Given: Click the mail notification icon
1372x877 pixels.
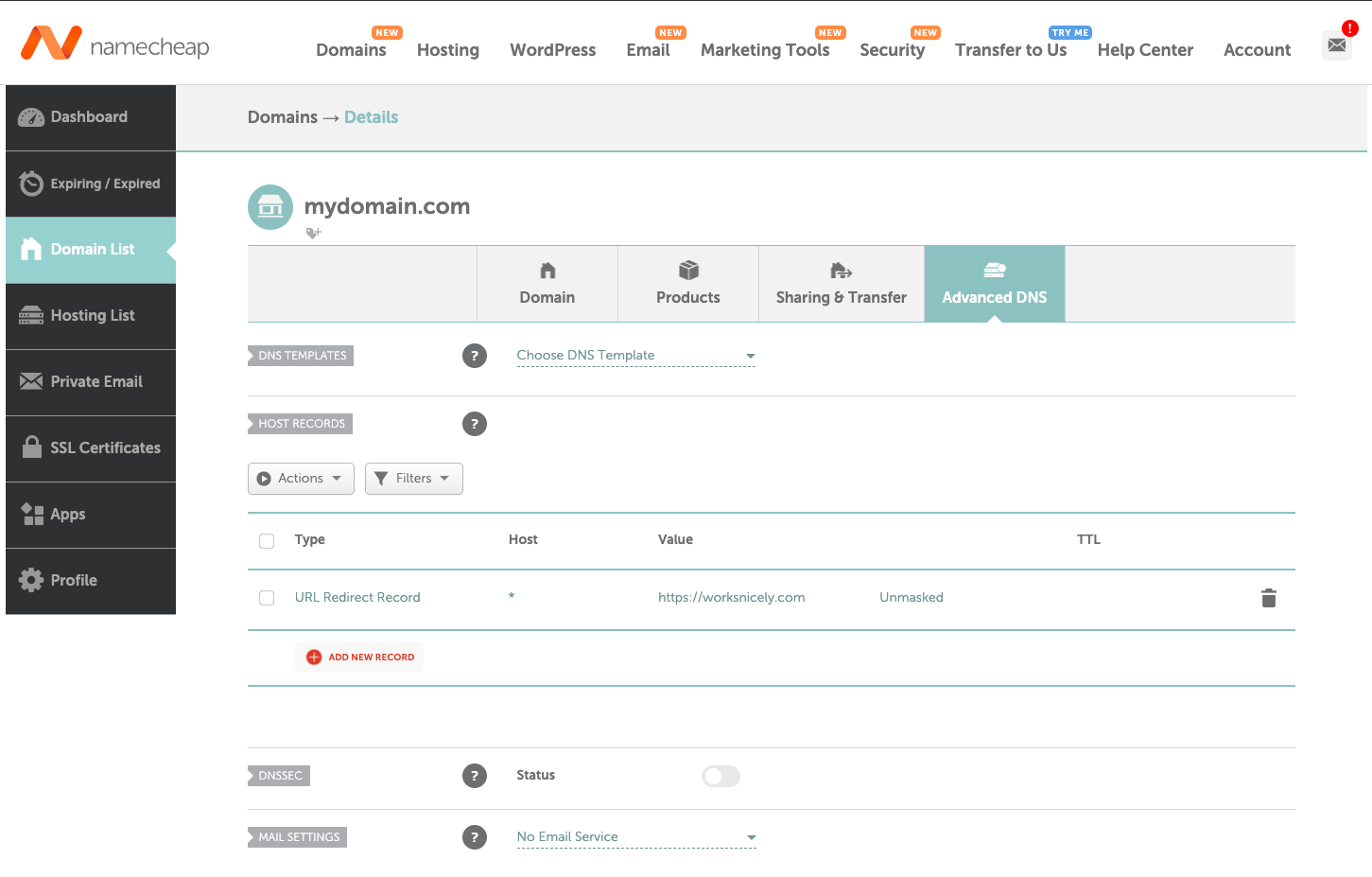Looking at the screenshot, I should pos(1336,44).
